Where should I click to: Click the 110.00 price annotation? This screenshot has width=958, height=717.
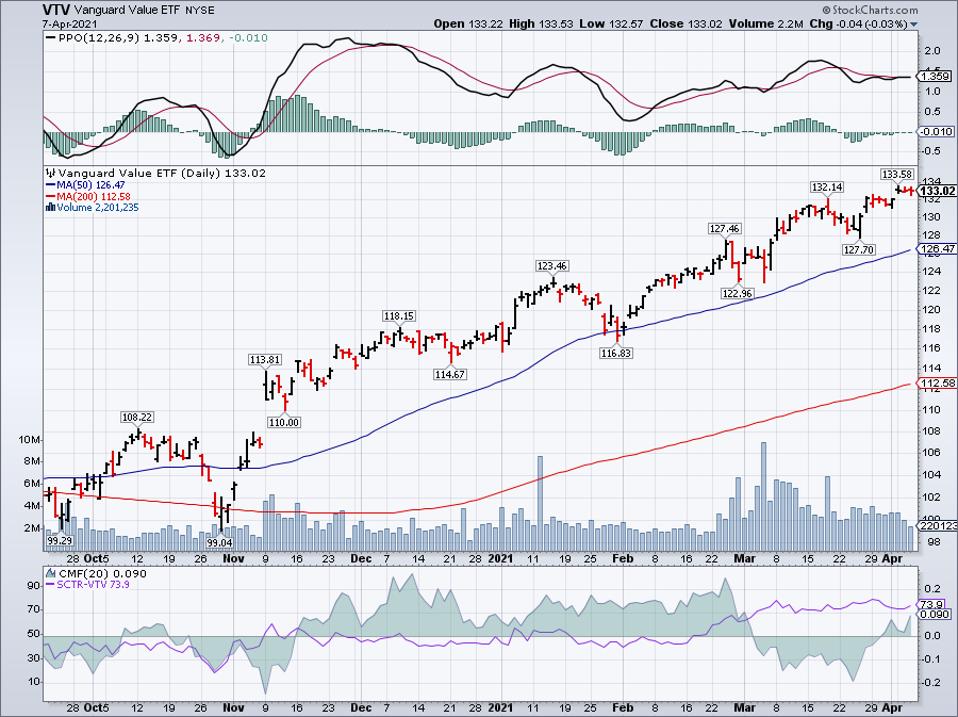pyautogui.click(x=284, y=422)
